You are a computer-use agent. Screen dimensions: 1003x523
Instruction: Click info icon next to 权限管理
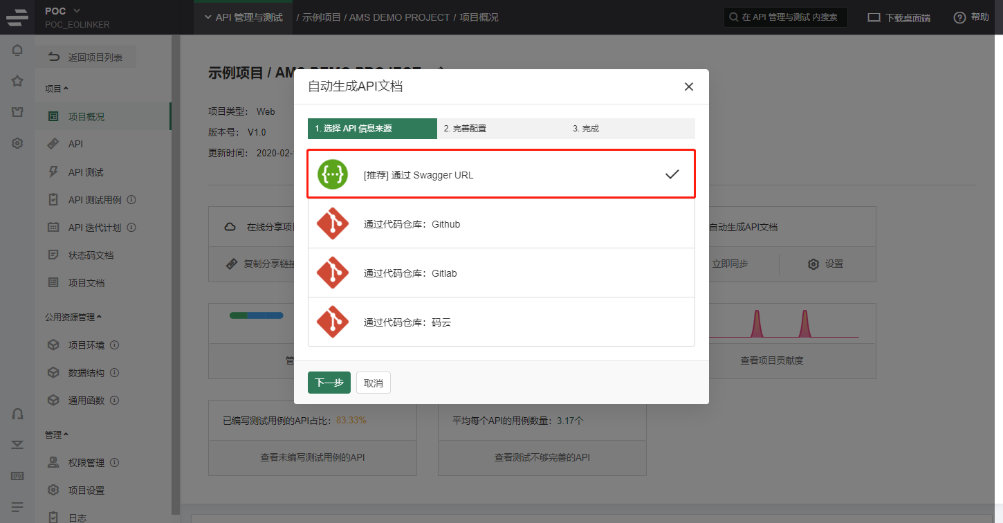click(115, 462)
